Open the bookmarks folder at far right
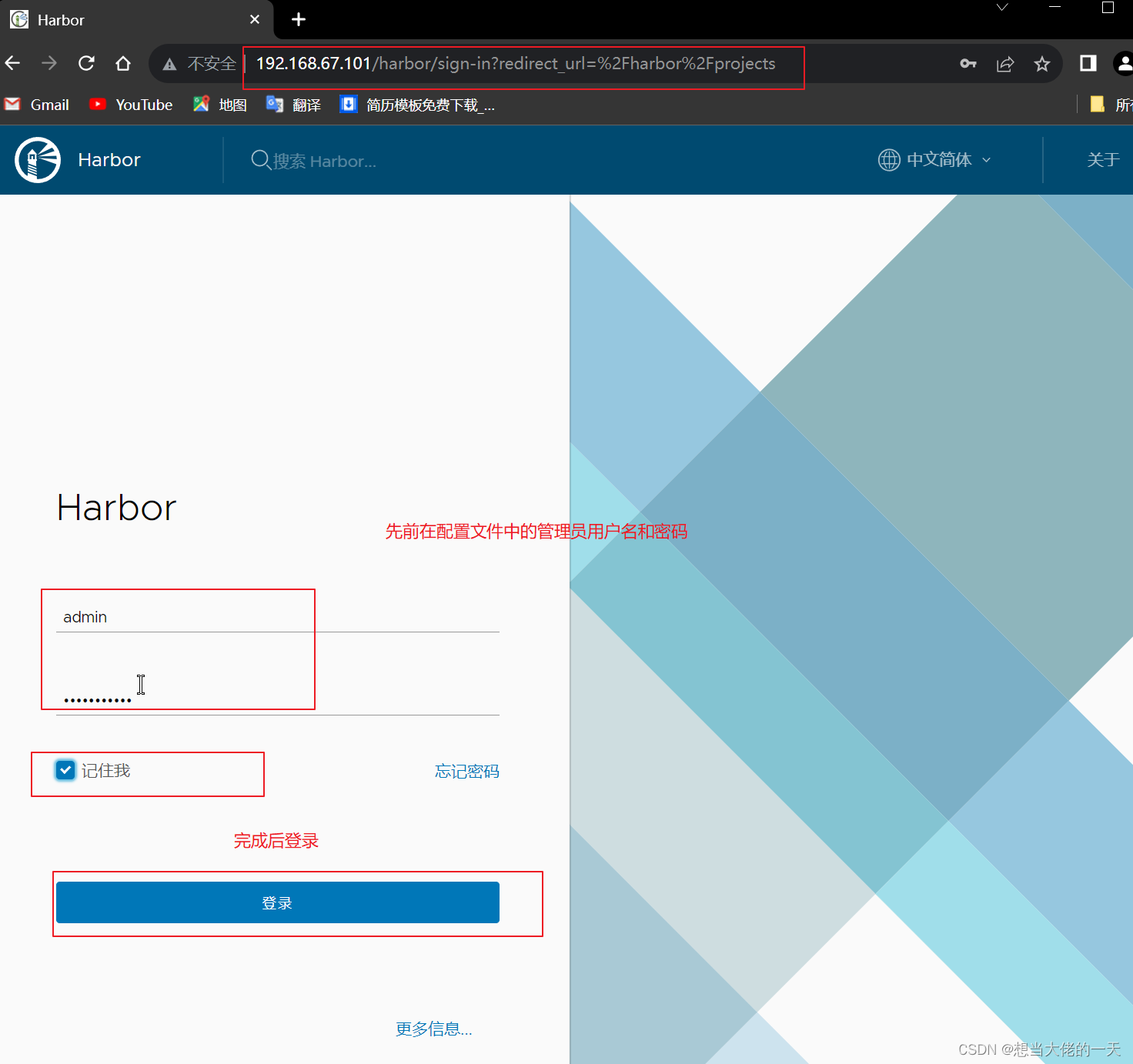This screenshot has width=1133, height=1064. pyautogui.click(x=1111, y=105)
